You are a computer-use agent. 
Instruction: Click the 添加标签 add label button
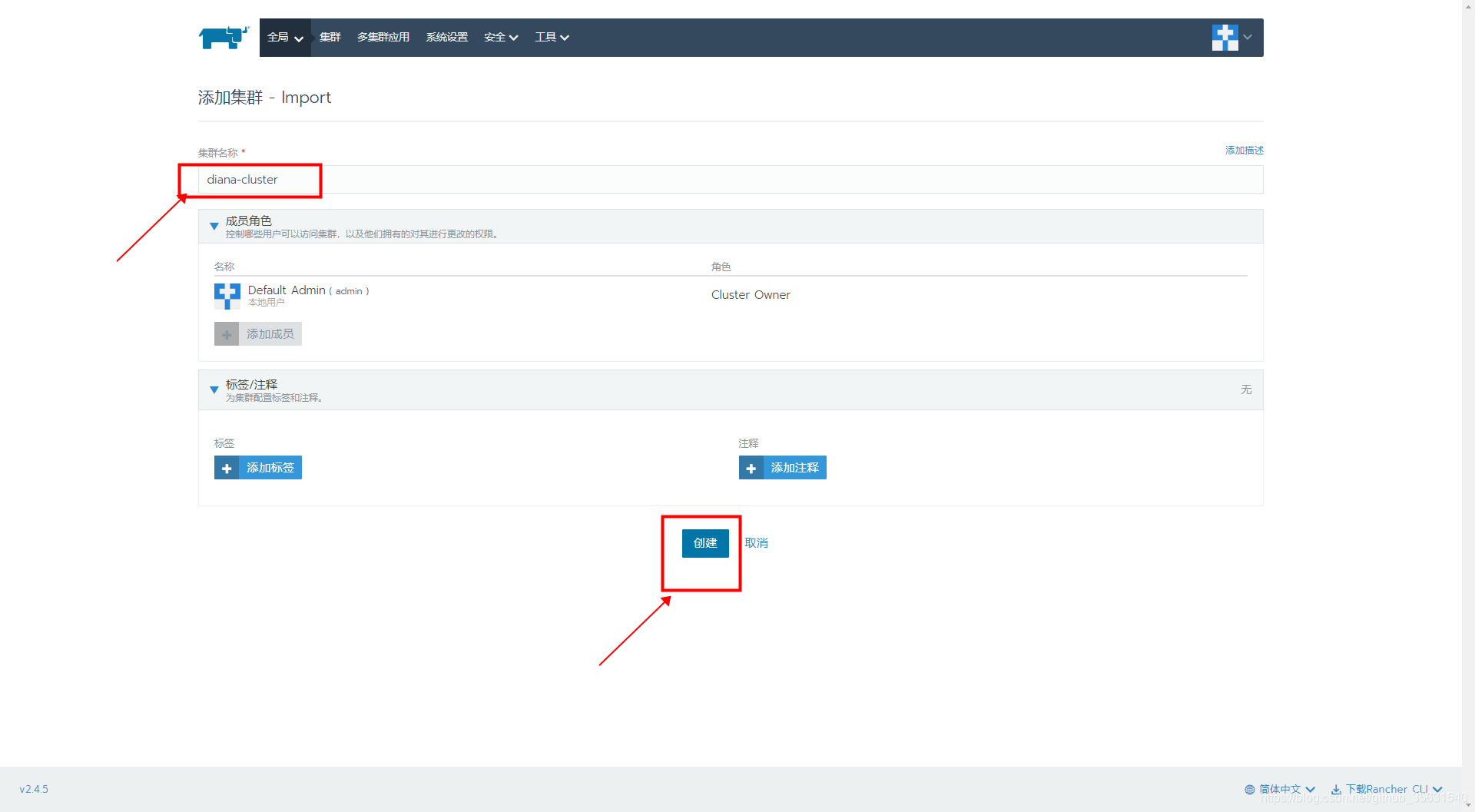tap(258, 468)
